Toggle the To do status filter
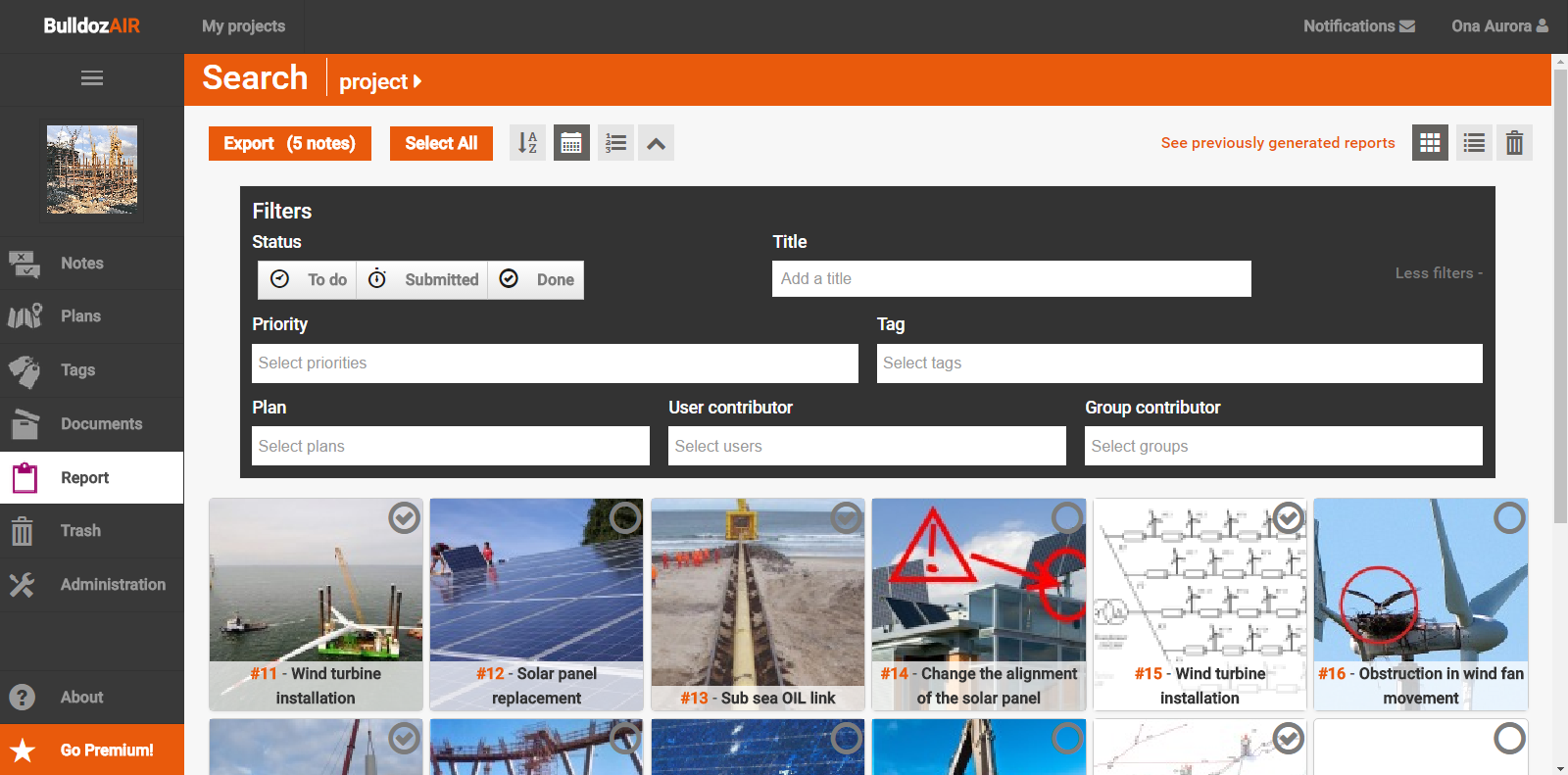 coord(308,279)
